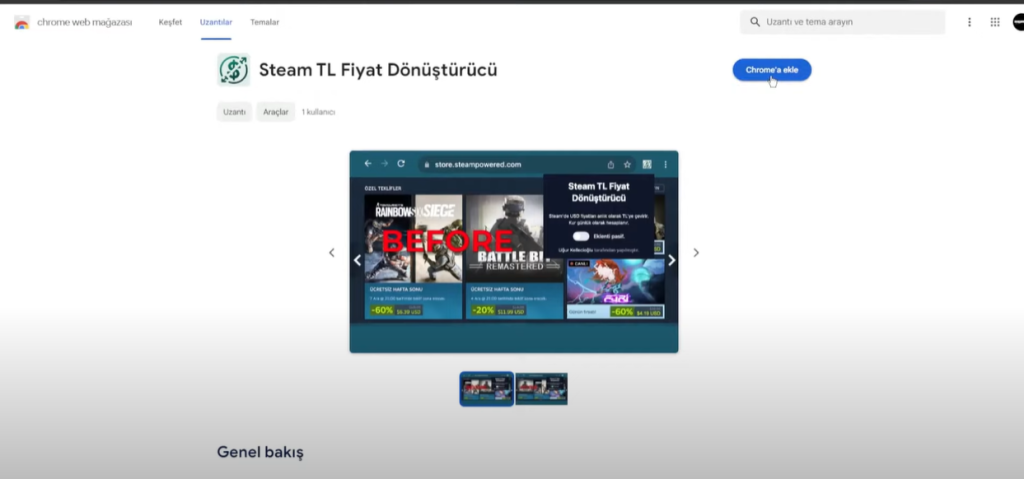
Task: Open the three-dot more options menu
Action: tap(969, 22)
